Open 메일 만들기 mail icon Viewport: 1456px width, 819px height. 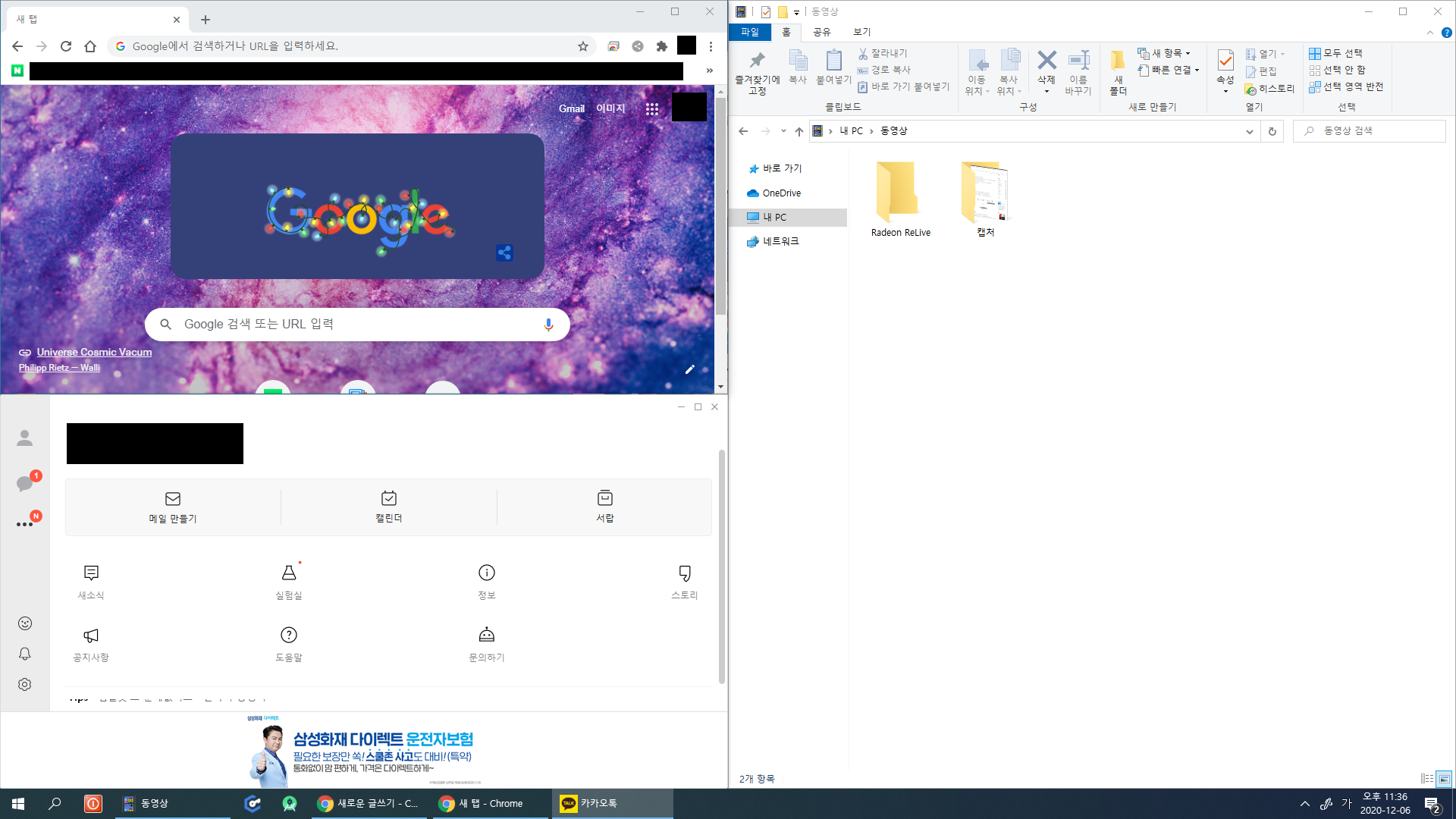point(173,499)
